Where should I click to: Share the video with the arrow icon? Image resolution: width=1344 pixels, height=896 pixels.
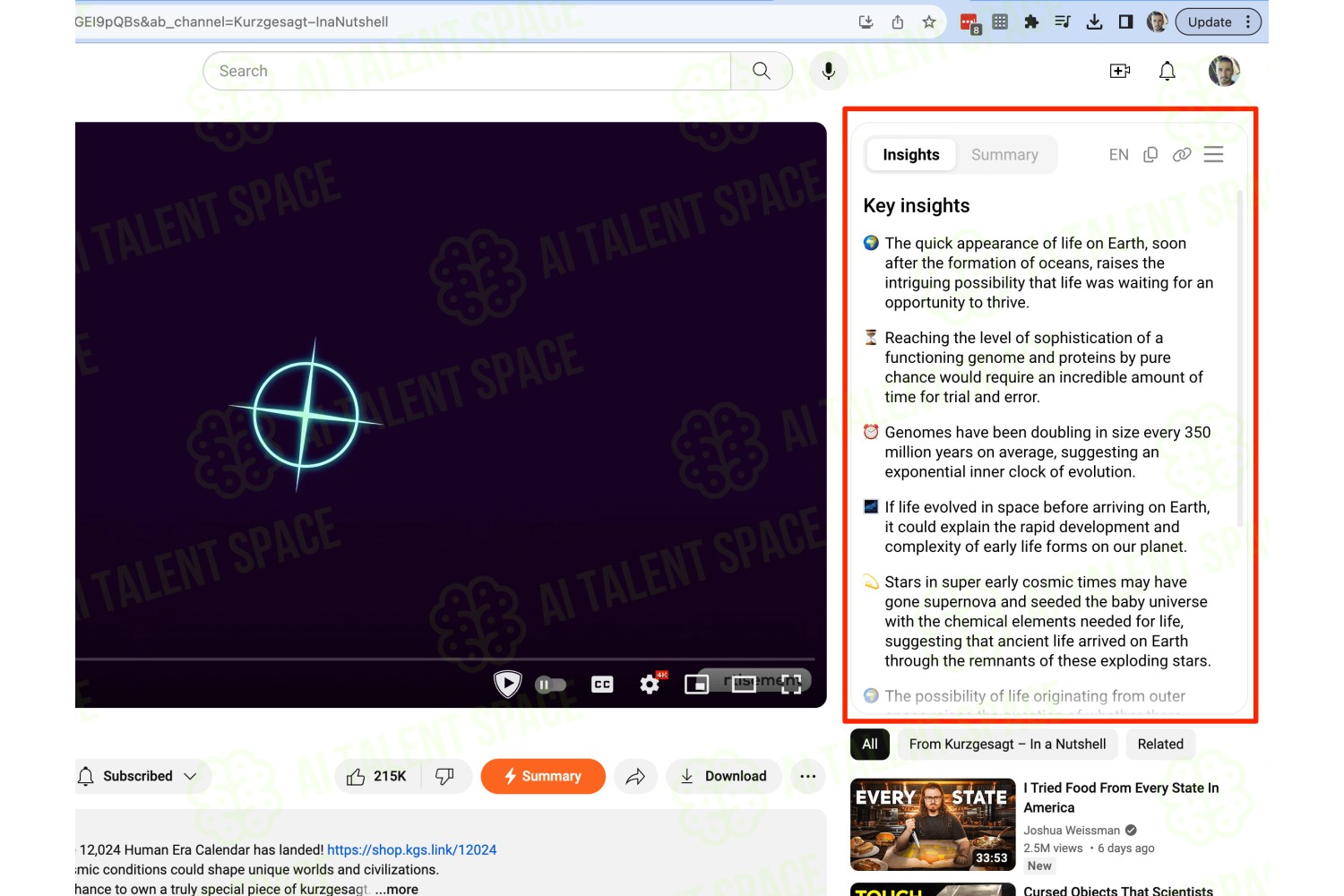tap(635, 776)
